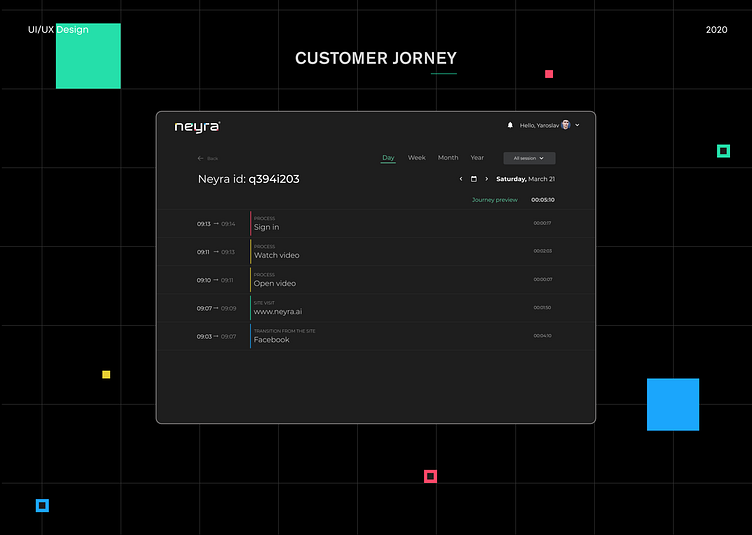Viewport: 752px width, 535px height.
Task: Switch to the Week tab
Action: 417,158
